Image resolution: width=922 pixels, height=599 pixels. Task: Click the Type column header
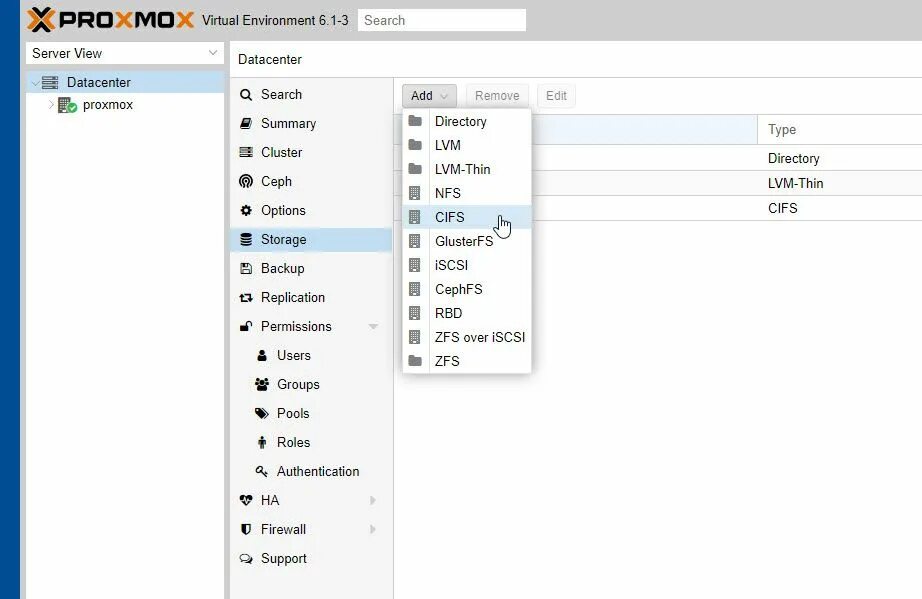coord(840,129)
